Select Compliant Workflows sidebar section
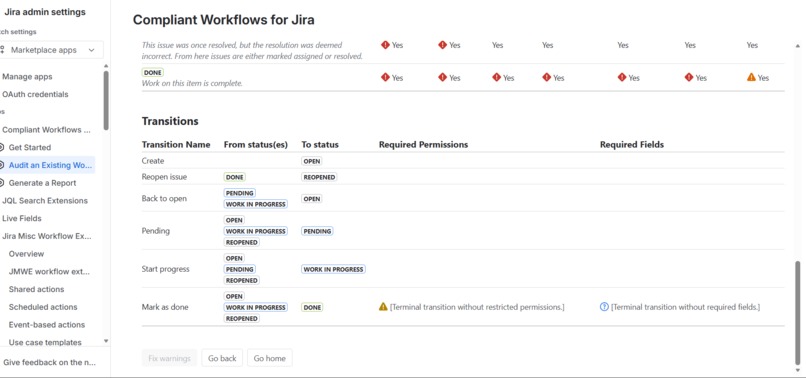The height and width of the screenshot is (378, 806). point(46,130)
